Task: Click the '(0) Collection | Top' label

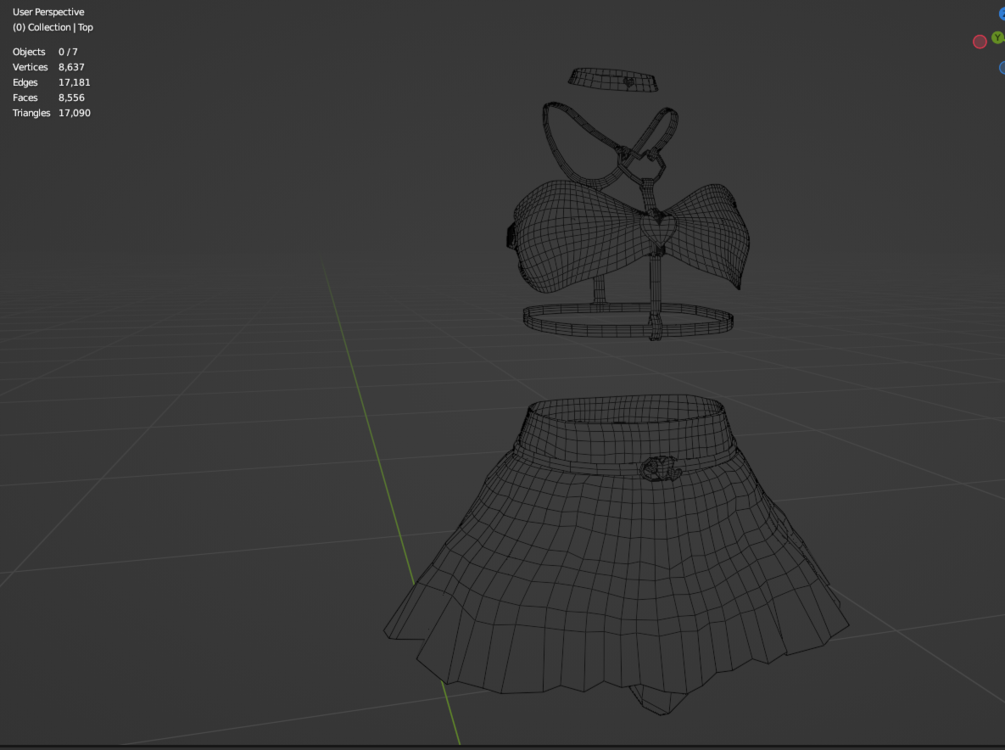Action: [x=53, y=28]
